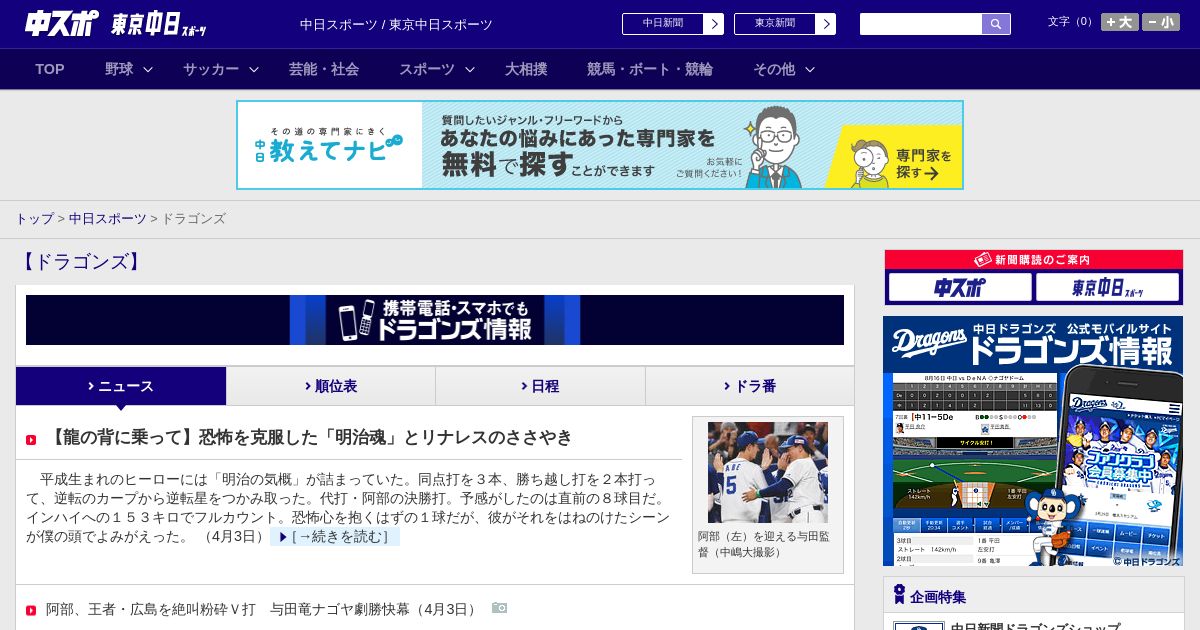
Task: Click the photo caption 阿部（左）を迎える与田監督
Action: point(764,544)
